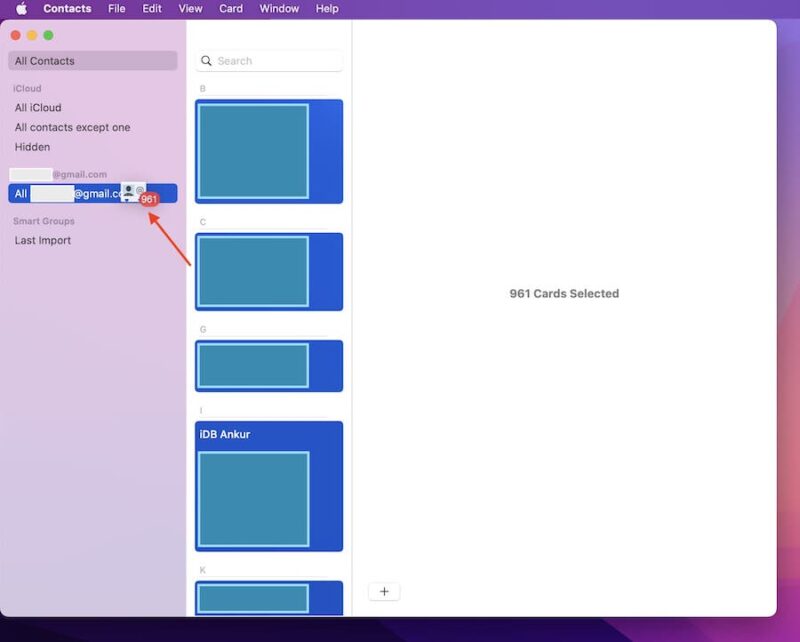Click the "+" button to add a new card
Image resolution: width=800 pixels, height=642 pixels.
[384, 591]
